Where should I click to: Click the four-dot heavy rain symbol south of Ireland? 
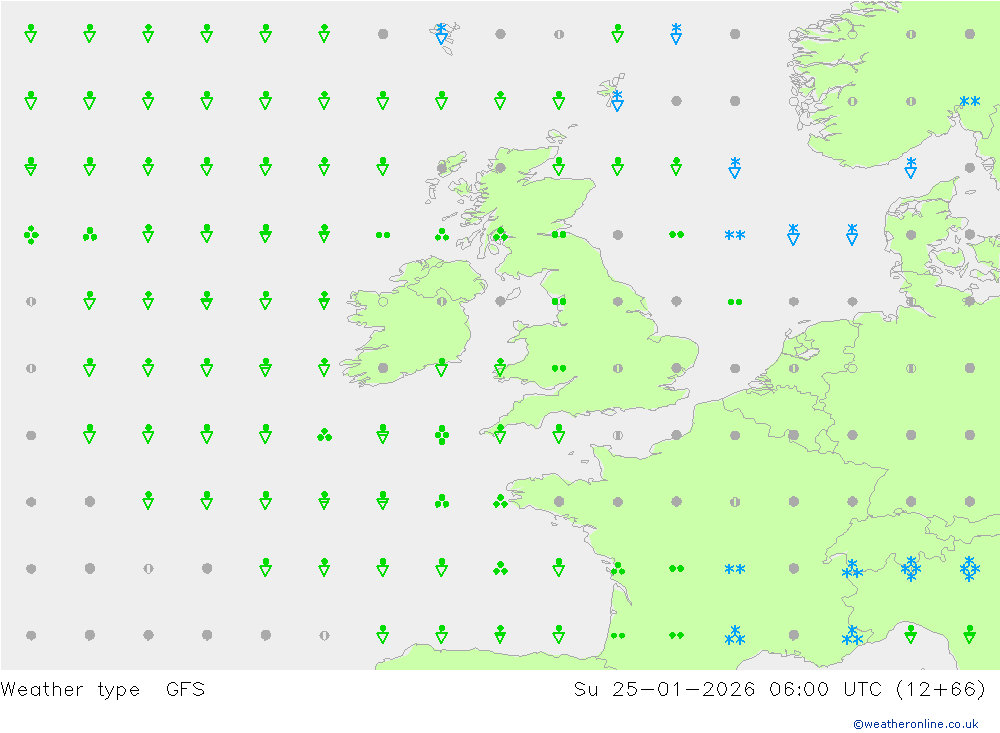pos(441,435)
